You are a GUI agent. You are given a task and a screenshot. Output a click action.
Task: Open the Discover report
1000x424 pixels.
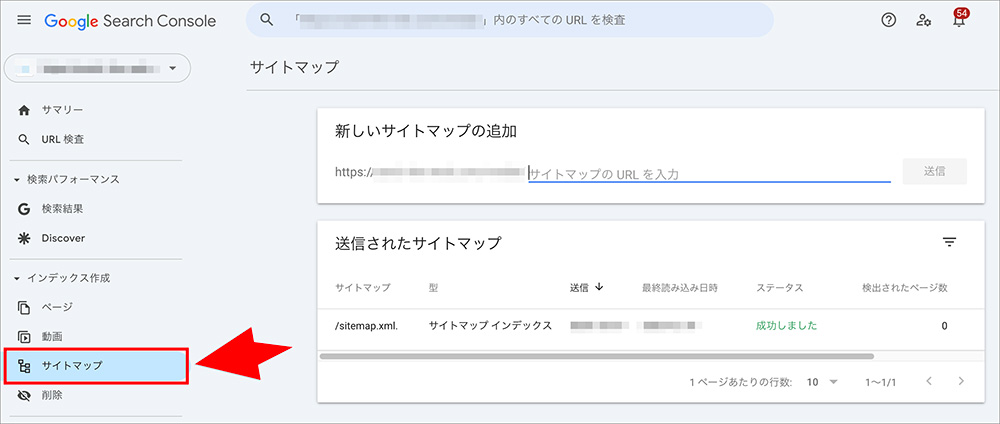click(63, 238)
